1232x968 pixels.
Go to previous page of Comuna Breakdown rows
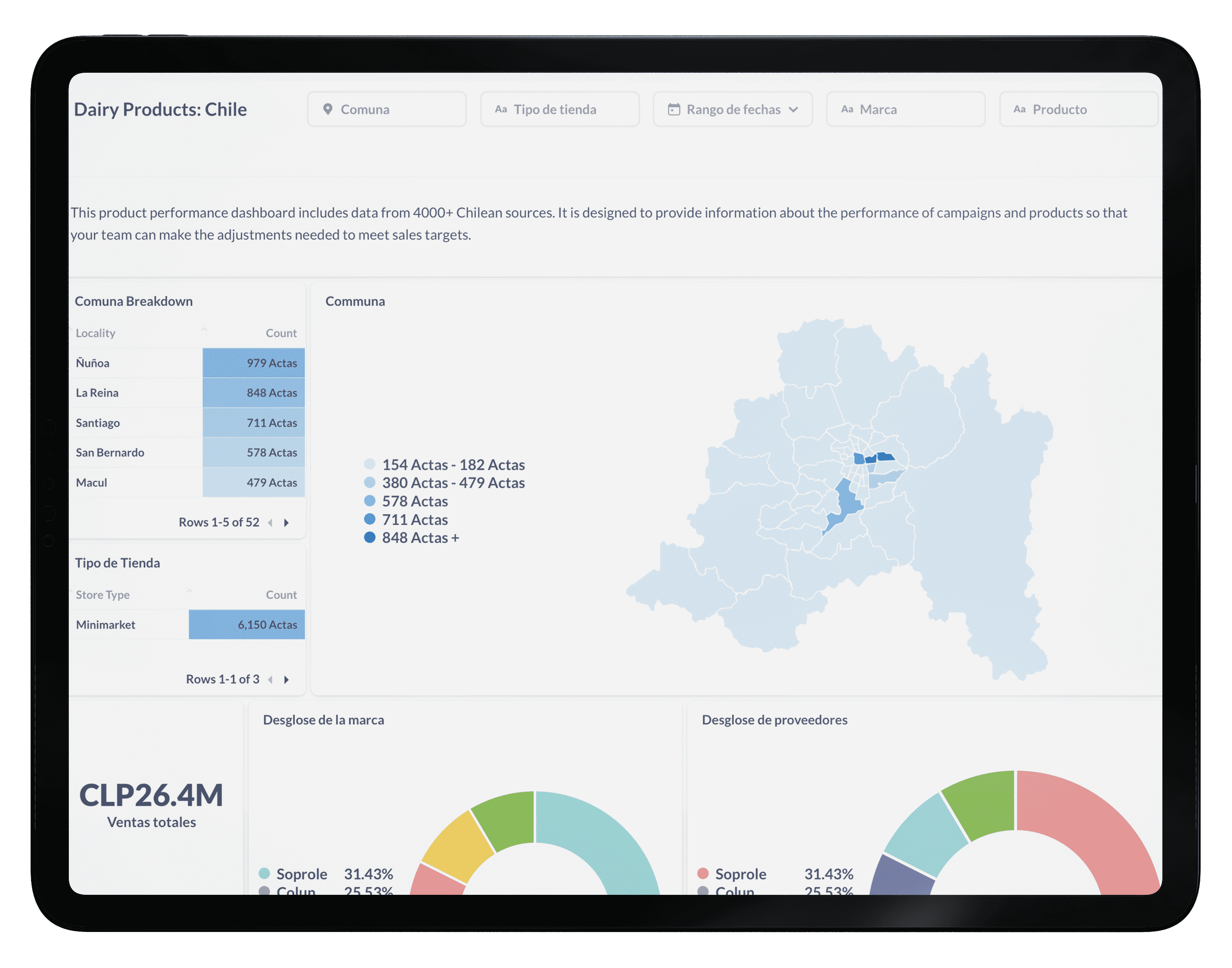(x=270, y=522)
